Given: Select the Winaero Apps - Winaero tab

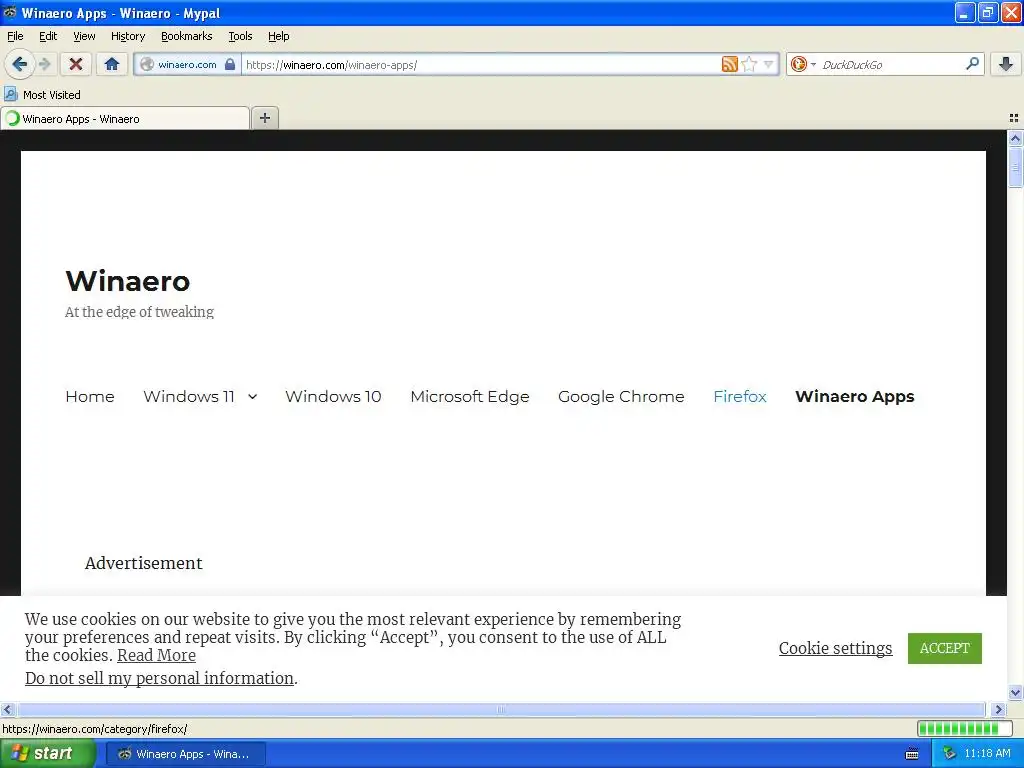Looking at the screenshot, I should (125, 119).
